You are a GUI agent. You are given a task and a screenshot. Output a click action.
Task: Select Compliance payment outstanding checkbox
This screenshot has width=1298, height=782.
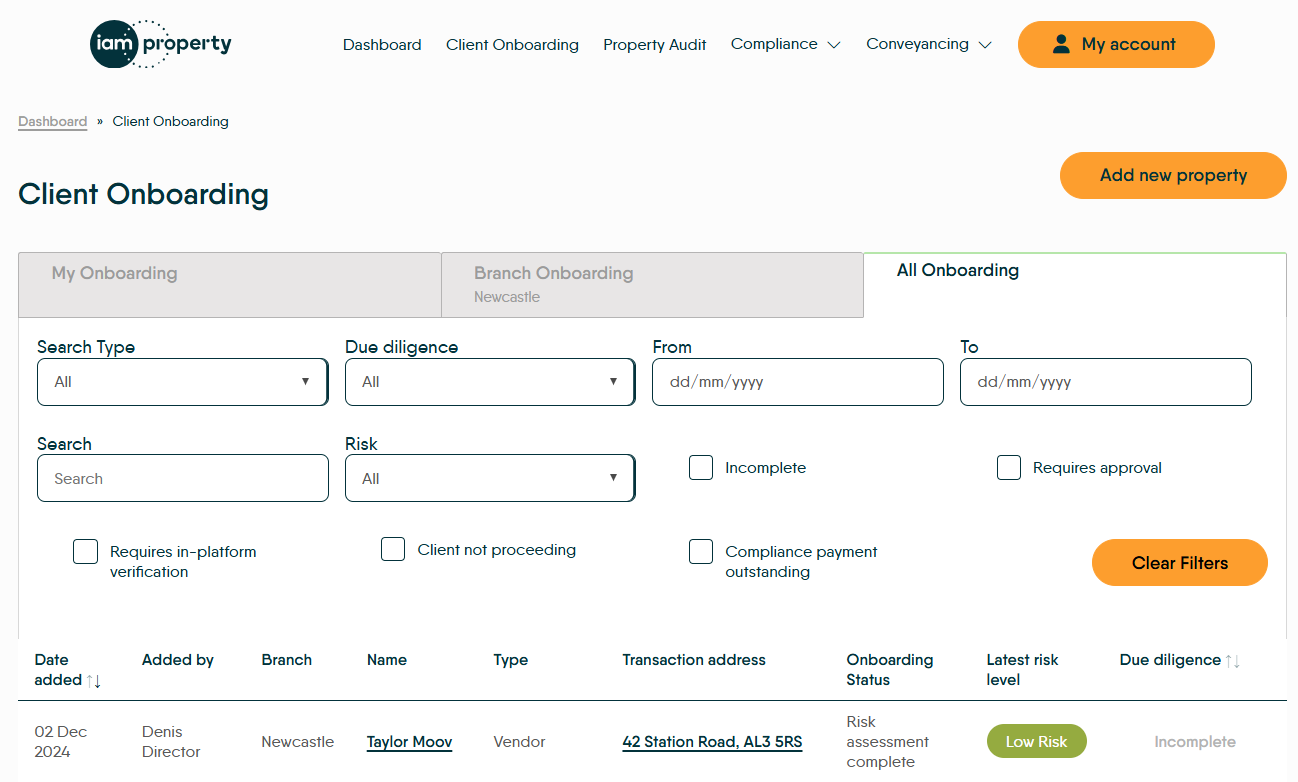point(701,551)
